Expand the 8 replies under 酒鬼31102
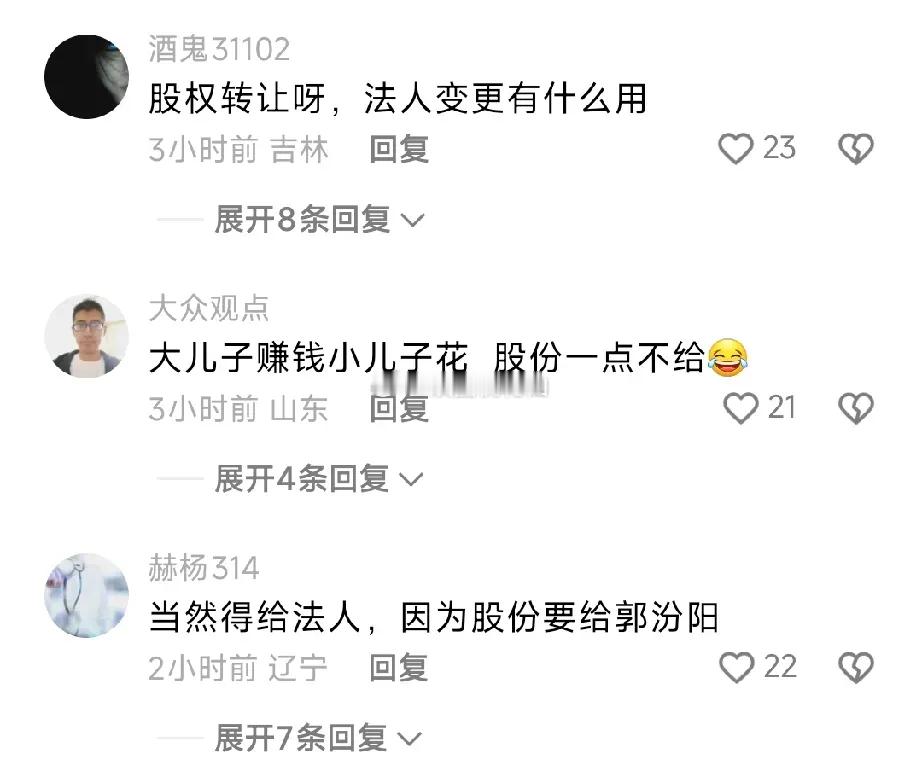922x767 pixels. click(x=319, y=220)
